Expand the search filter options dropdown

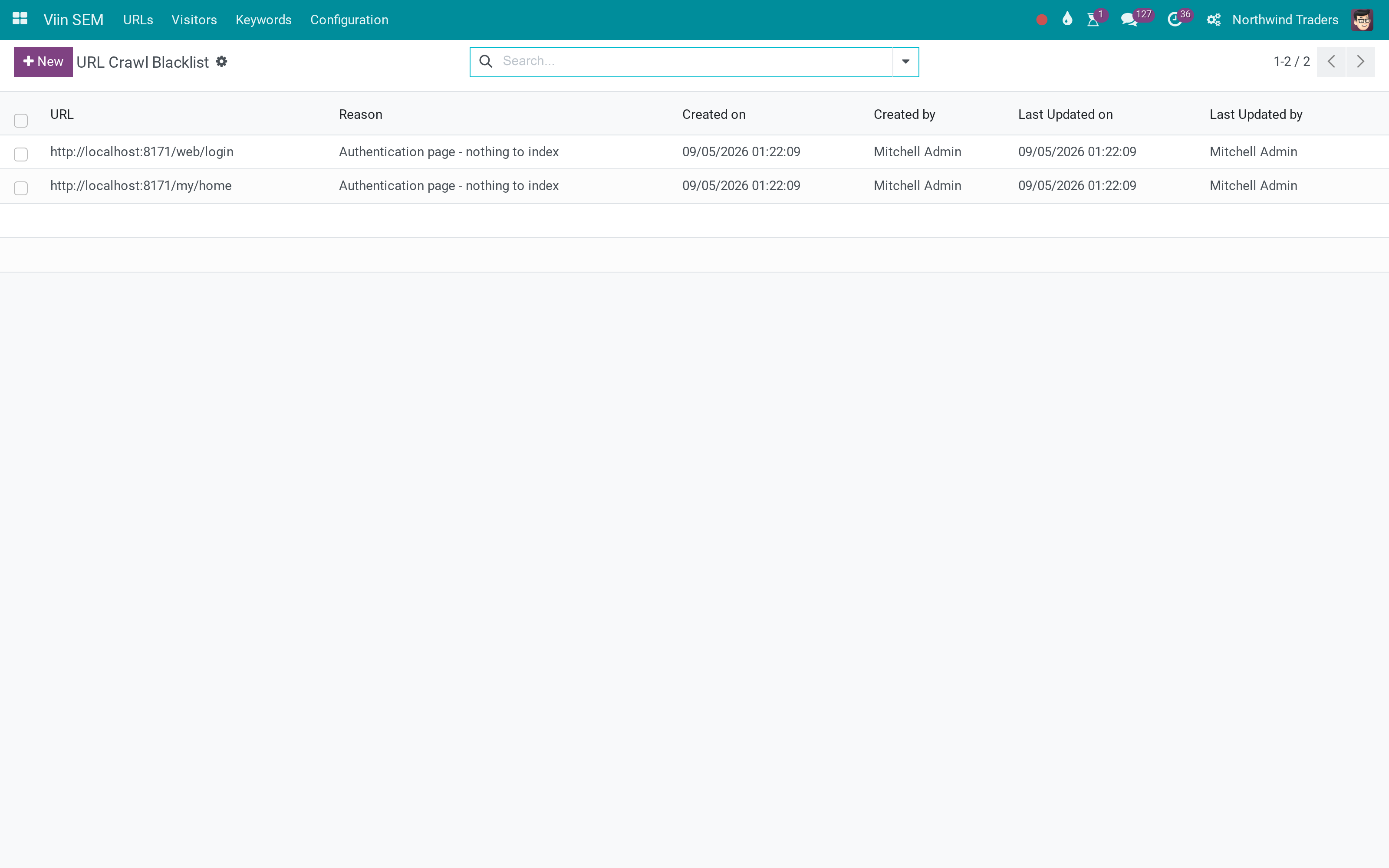pos(906,62)
